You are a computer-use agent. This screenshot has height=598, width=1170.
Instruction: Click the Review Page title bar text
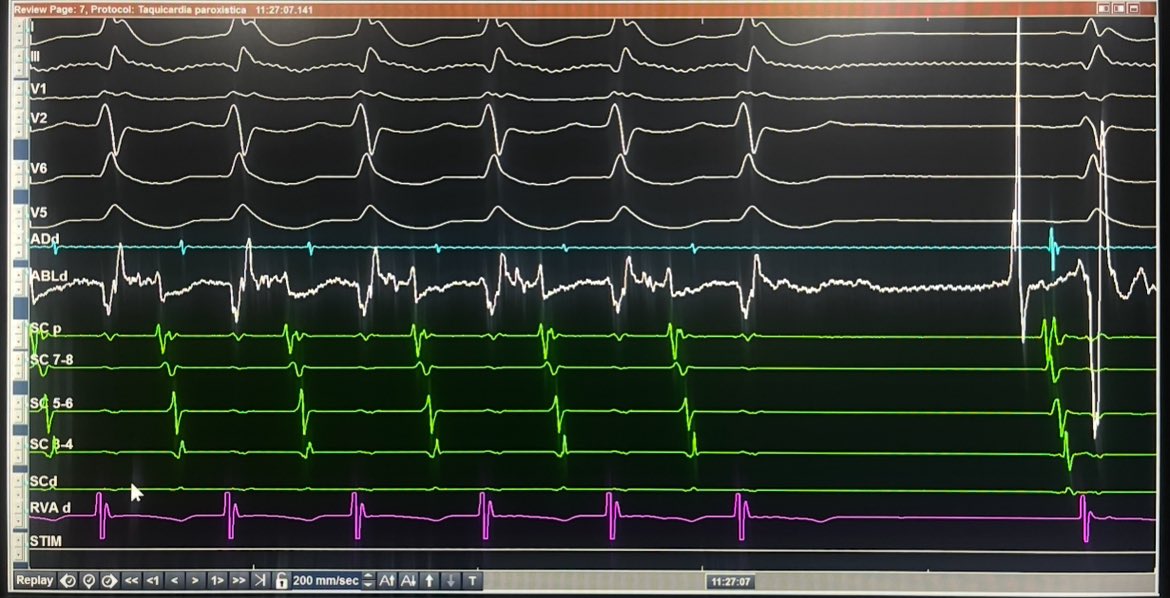(163, 10)
